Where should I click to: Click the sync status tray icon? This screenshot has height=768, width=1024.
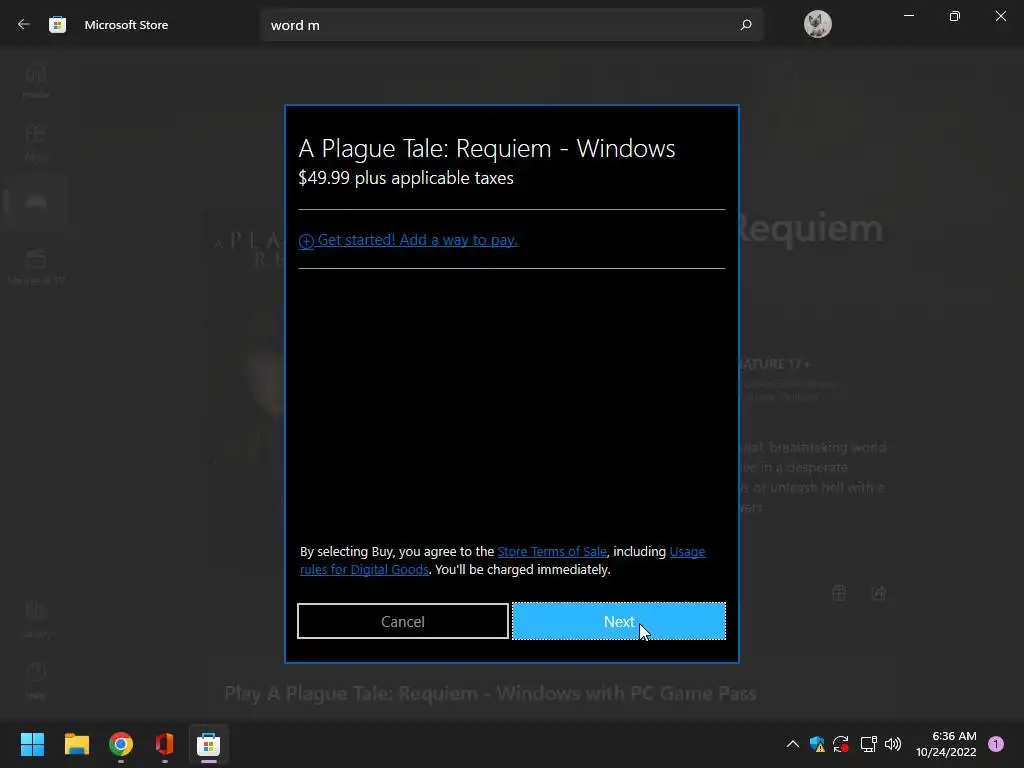click(x=841, y=744)
